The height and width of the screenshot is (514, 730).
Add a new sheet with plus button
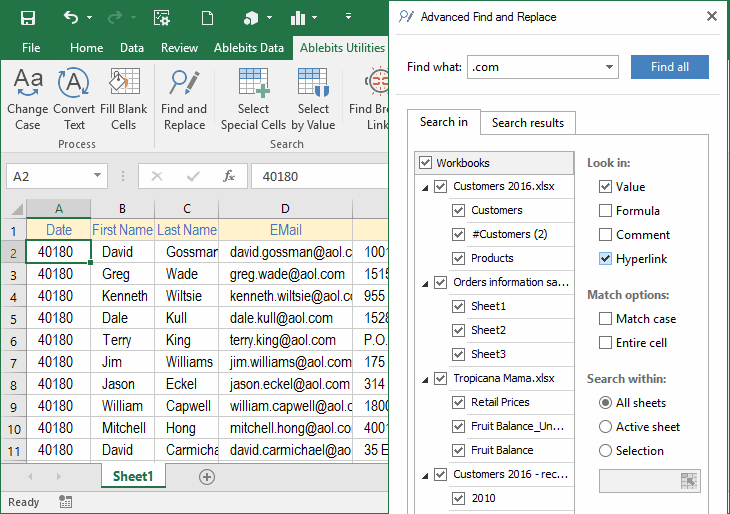207,477
